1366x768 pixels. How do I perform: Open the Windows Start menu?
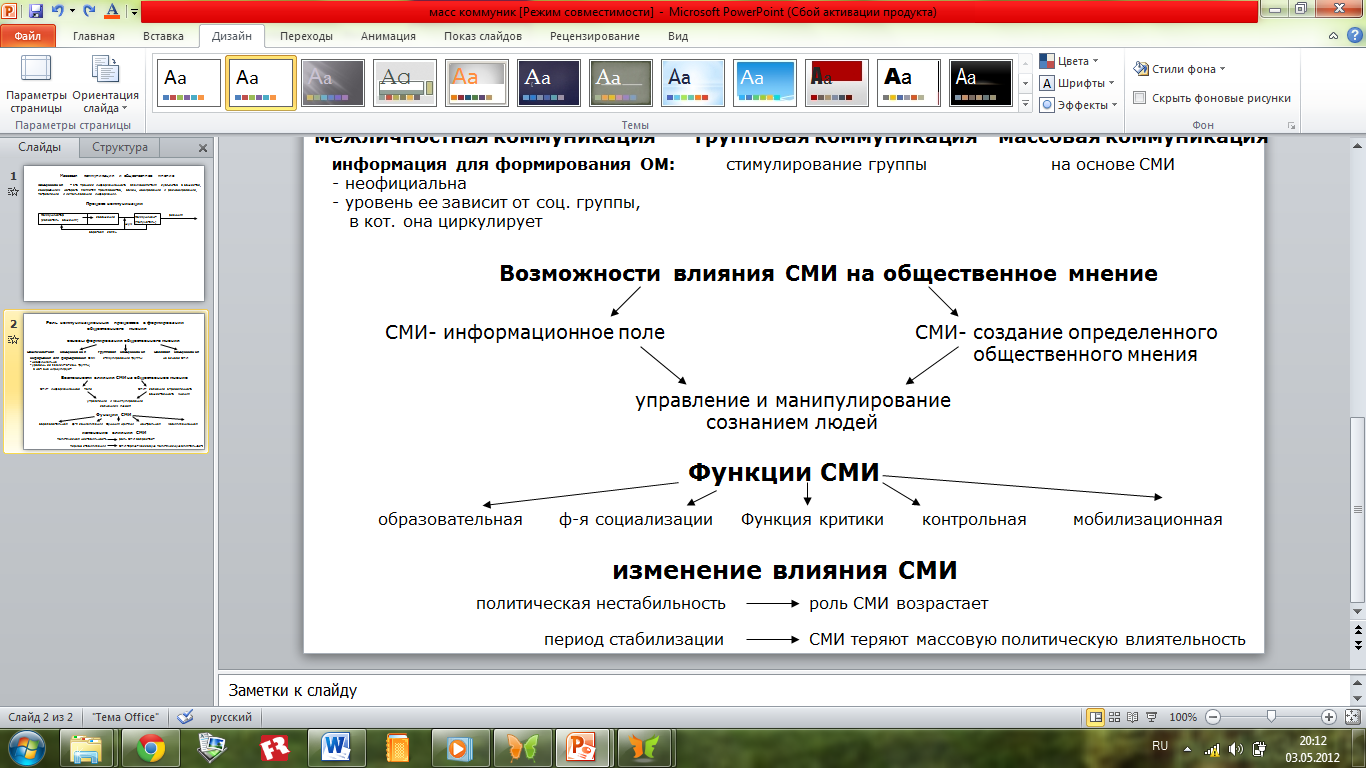click(27, 747)
